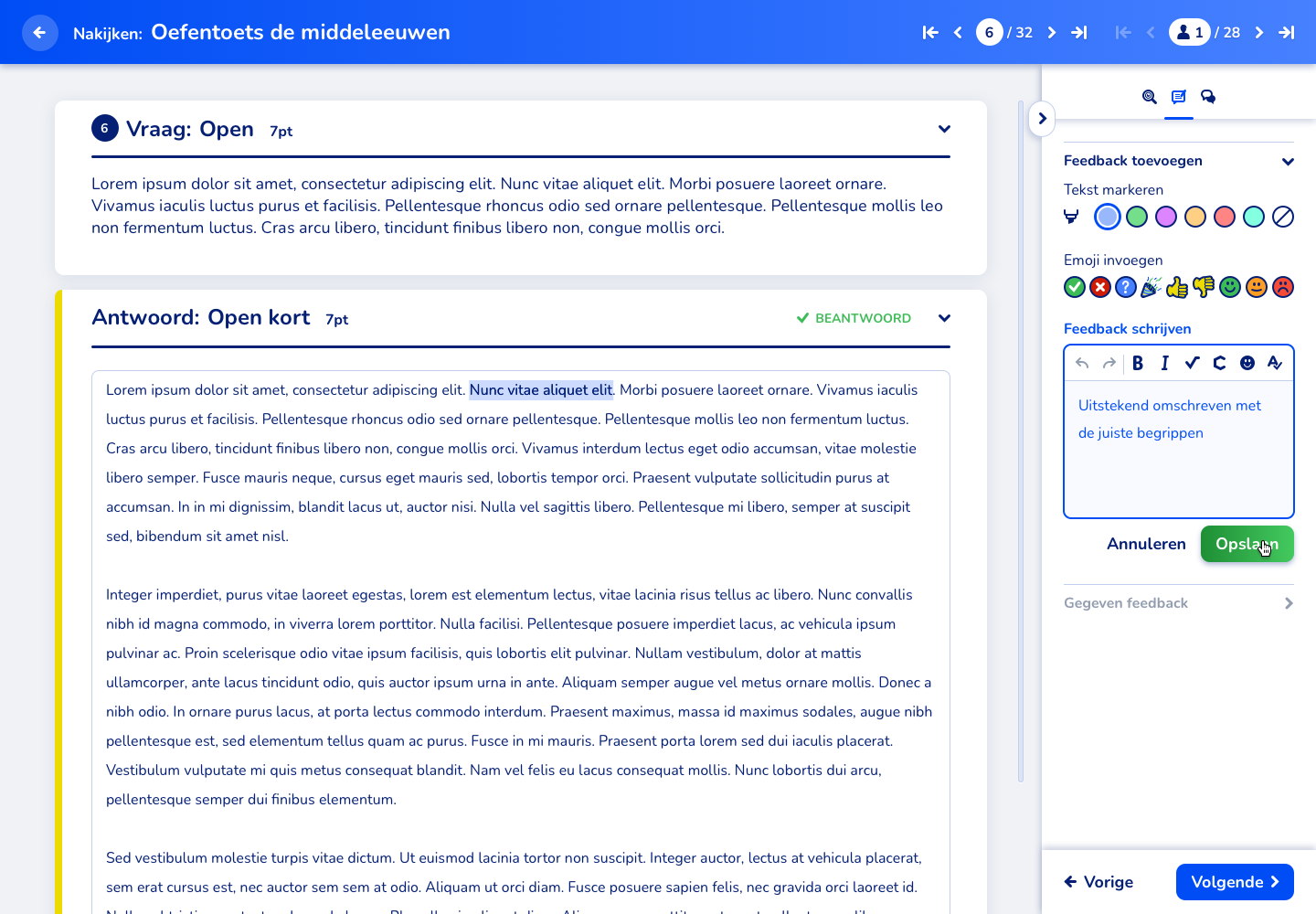1316x914 pixels.
Task: Select the no-color highlight option
Action: coord(1283,217)
